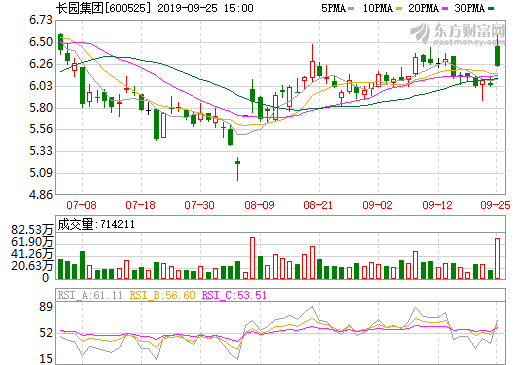Click the 07-18 date axis label

[141, 205]
